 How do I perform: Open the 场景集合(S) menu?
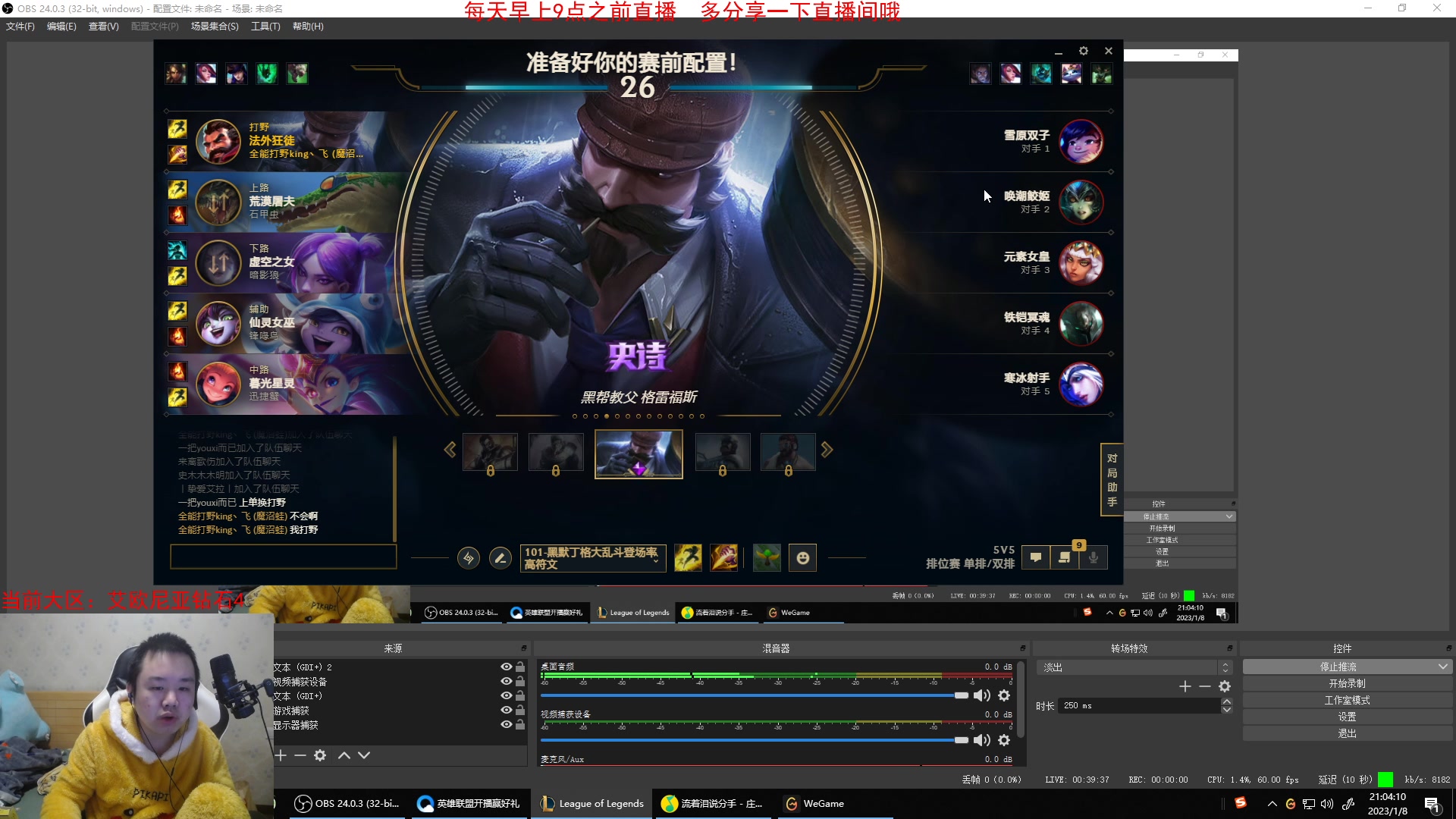215,27
